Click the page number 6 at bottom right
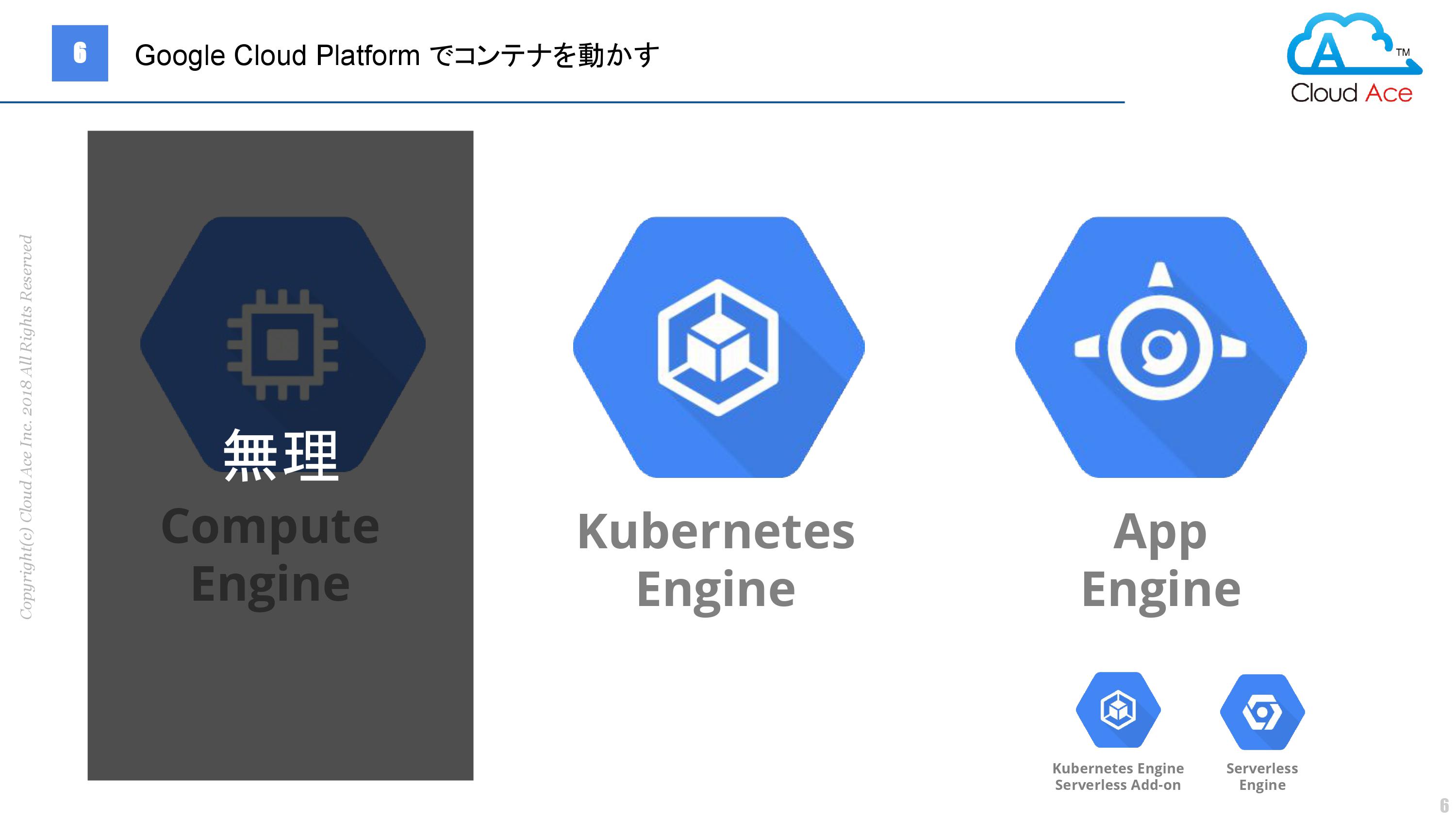The image size is (1456, 819). 1444,805
